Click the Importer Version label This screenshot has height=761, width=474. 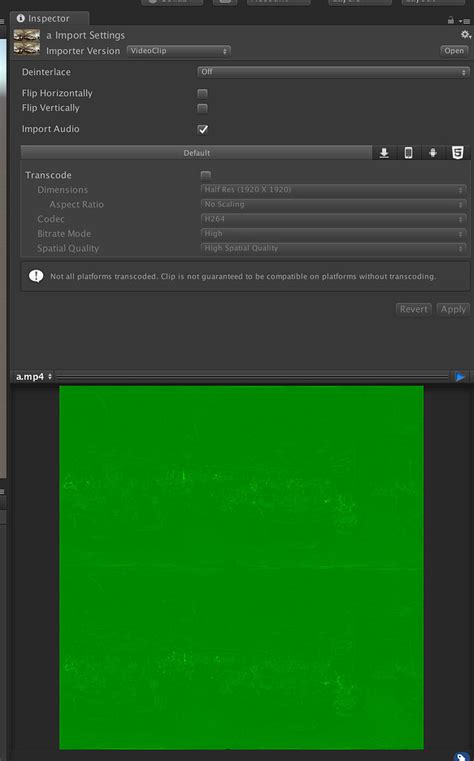pyautogui.click(x=83, y=51)
